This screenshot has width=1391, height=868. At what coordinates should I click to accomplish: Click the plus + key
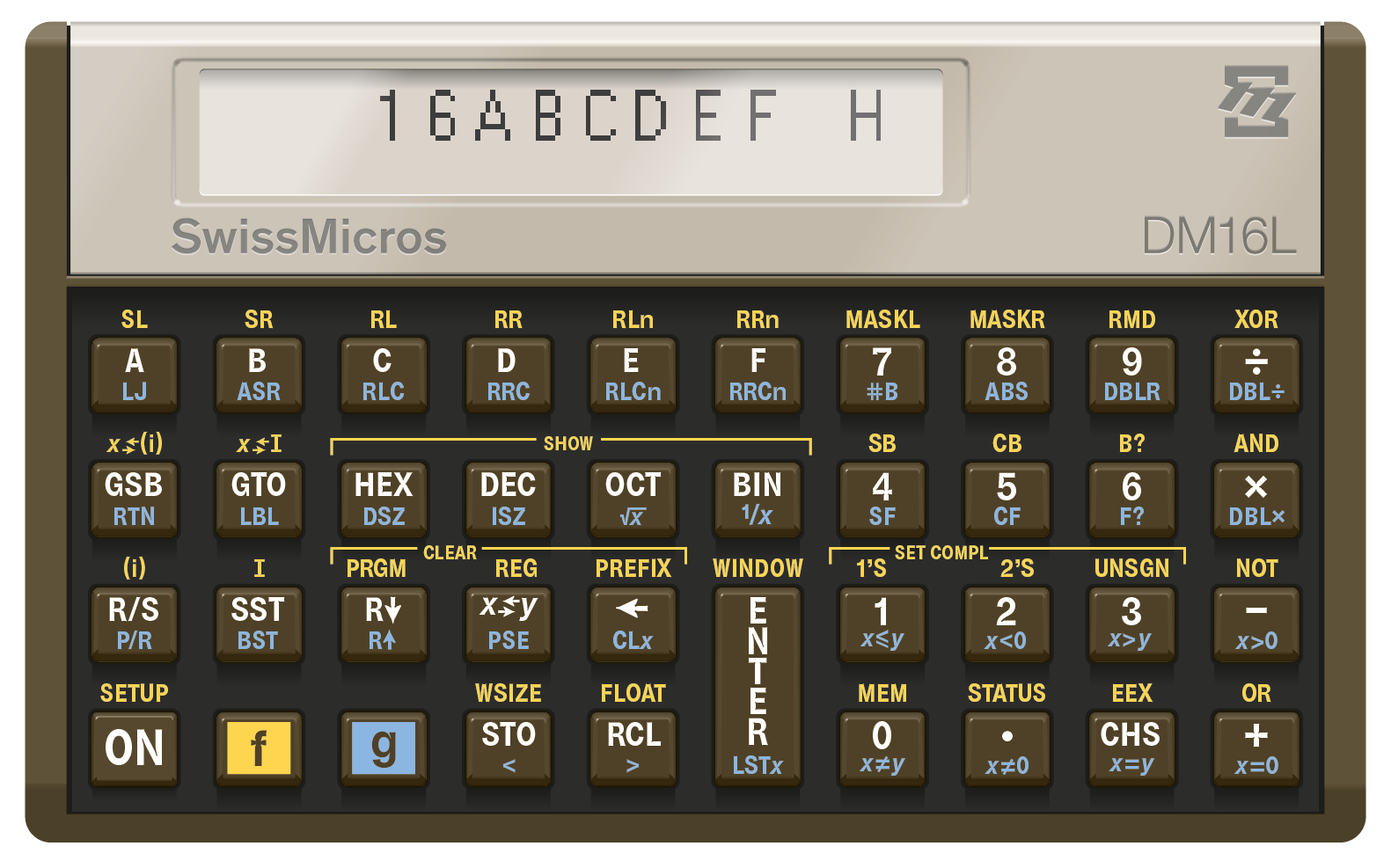tap(1256, 749)
